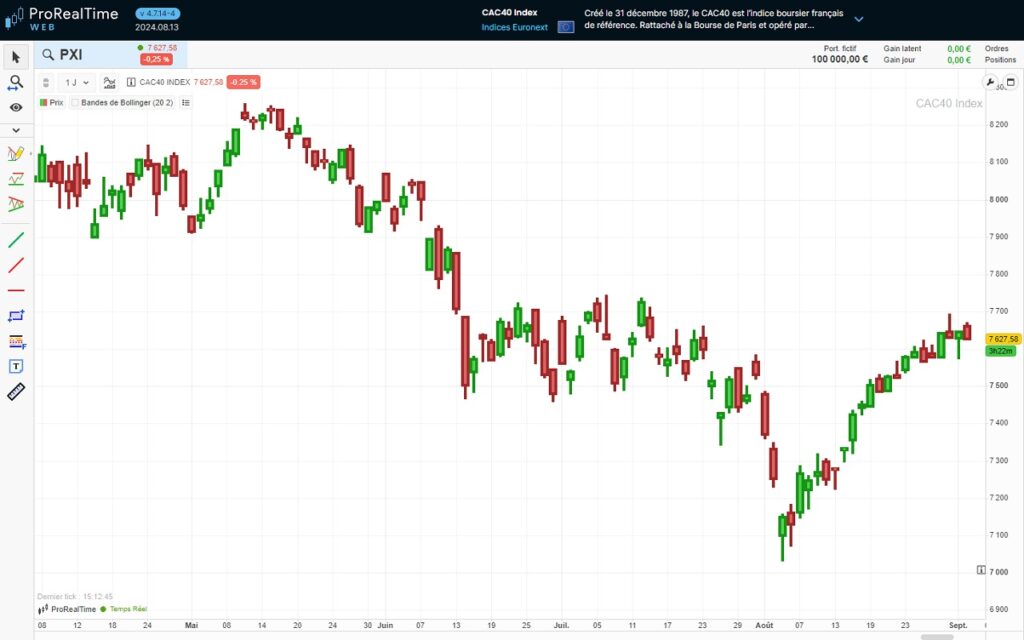Select the eraser tool in the sidebar
The image size is (1024, 640).
pyautogui.click(x=14, y=391)
